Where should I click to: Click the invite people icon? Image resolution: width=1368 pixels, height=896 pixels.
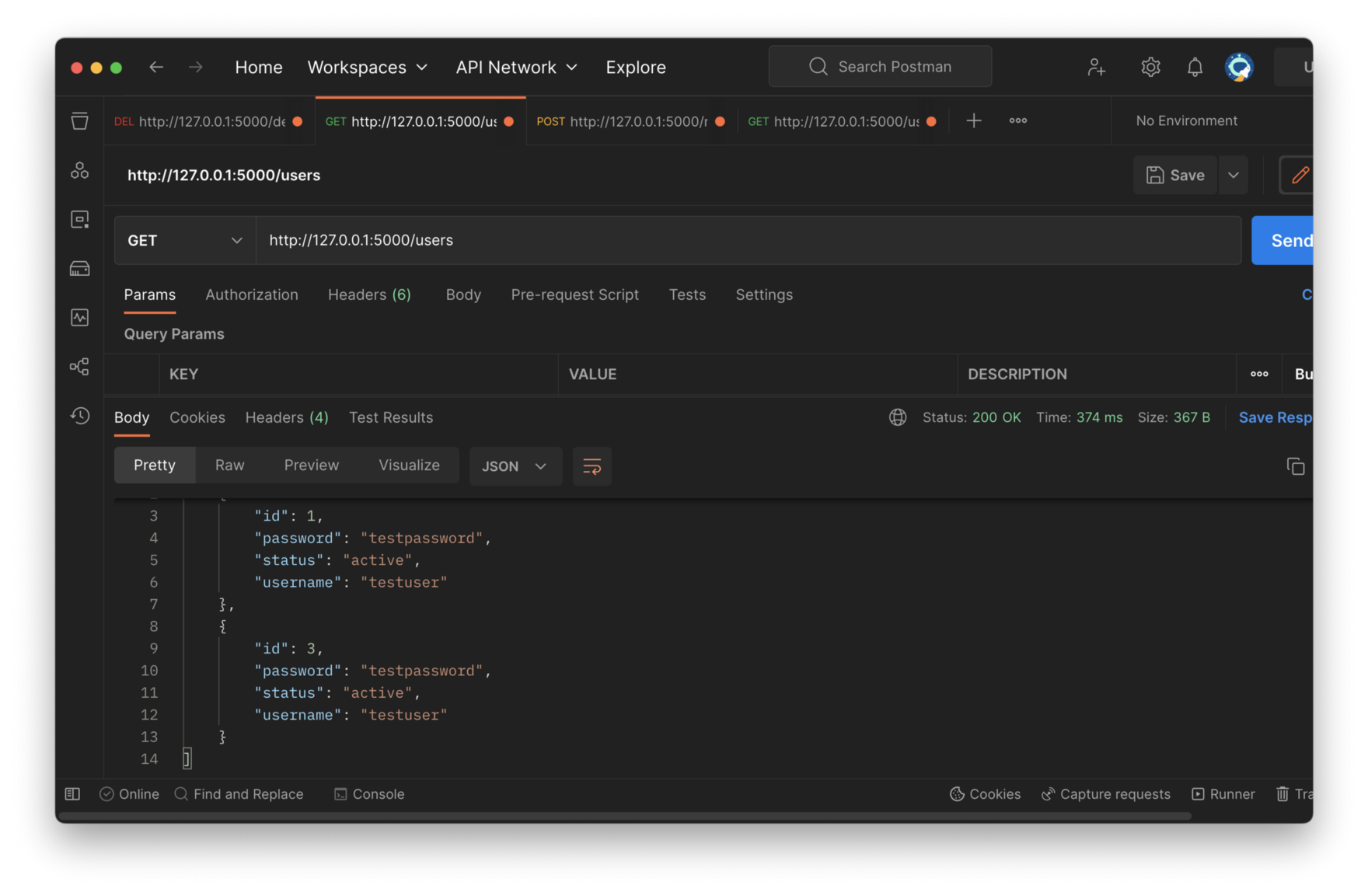1096,67
